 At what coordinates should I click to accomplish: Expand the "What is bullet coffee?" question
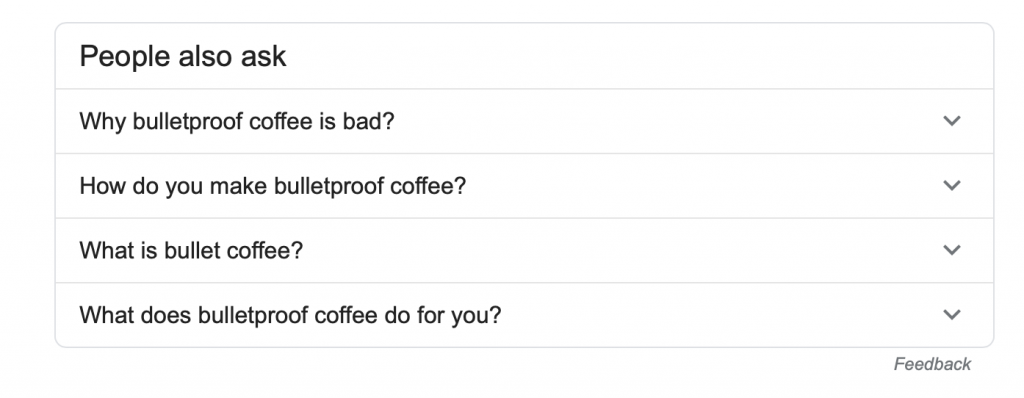(x=524, y=250)
